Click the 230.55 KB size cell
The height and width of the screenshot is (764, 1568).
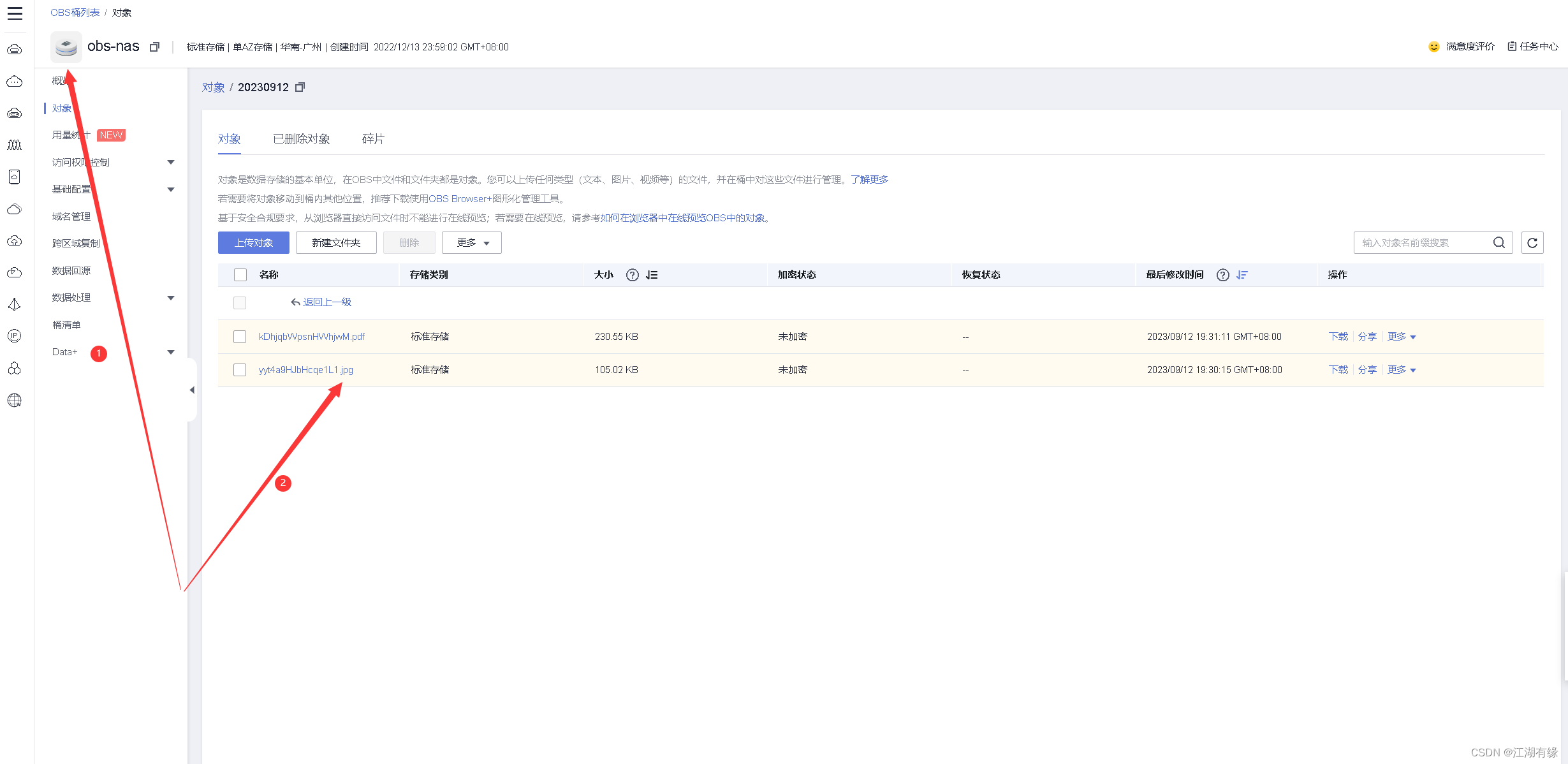point(617,337)
